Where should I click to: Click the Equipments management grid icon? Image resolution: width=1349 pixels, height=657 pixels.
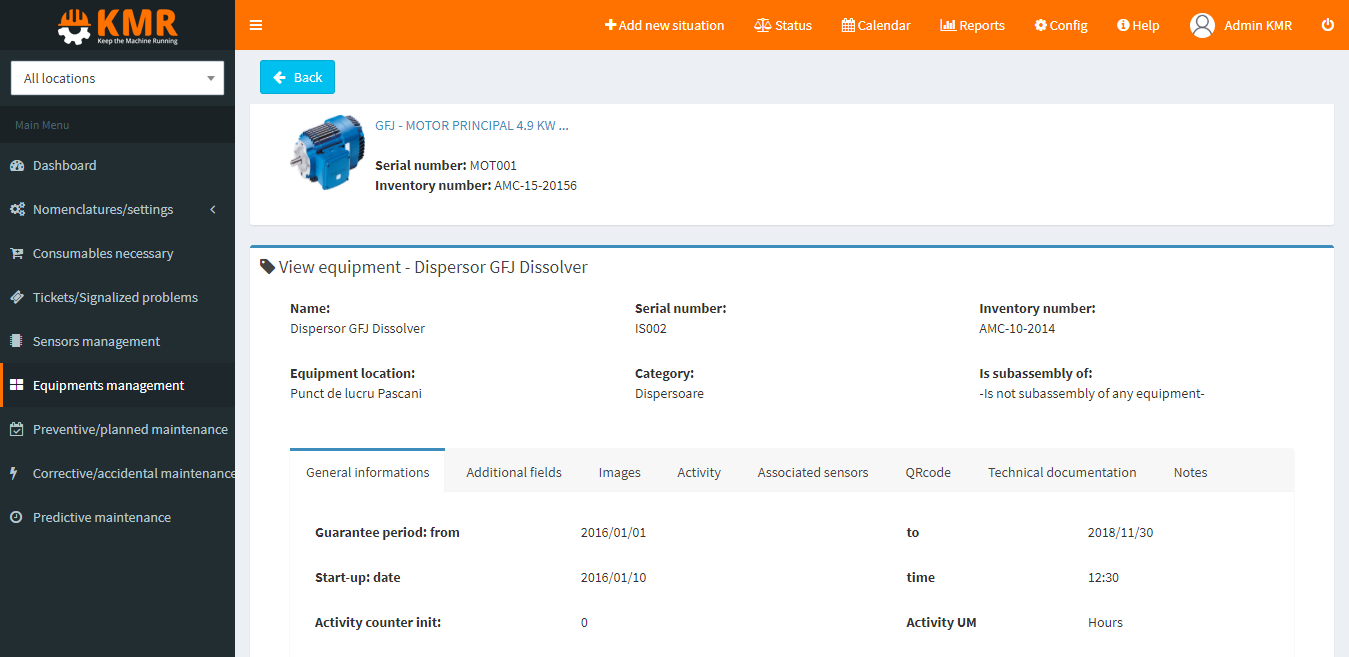[16, 385]
